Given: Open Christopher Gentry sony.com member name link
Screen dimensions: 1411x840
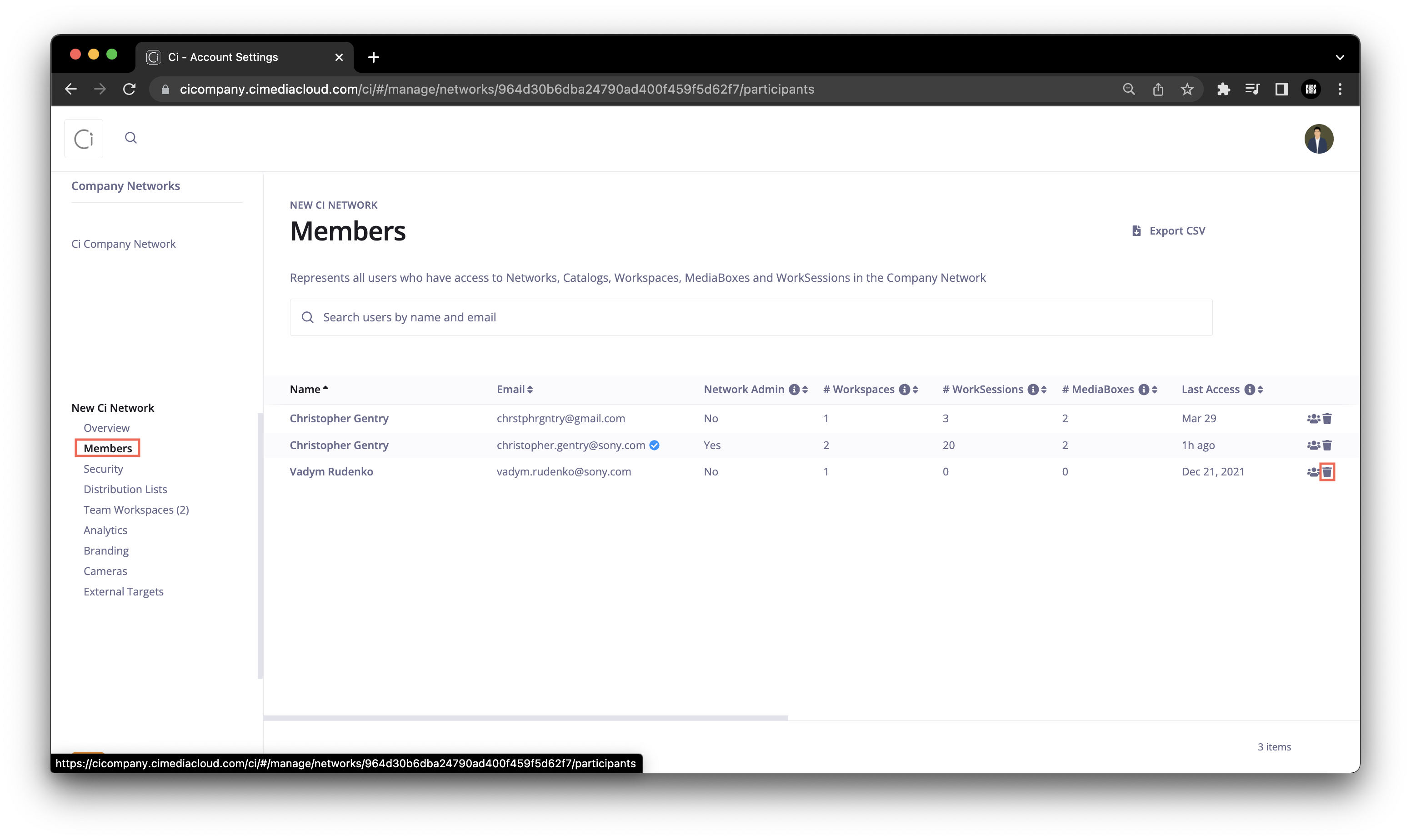Looking at the screenshot, I should (339, 445).
